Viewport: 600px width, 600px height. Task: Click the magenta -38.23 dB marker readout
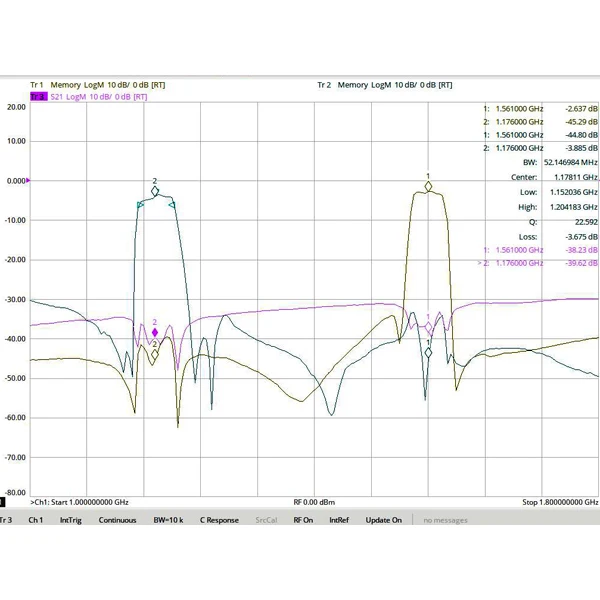[581, 250]
